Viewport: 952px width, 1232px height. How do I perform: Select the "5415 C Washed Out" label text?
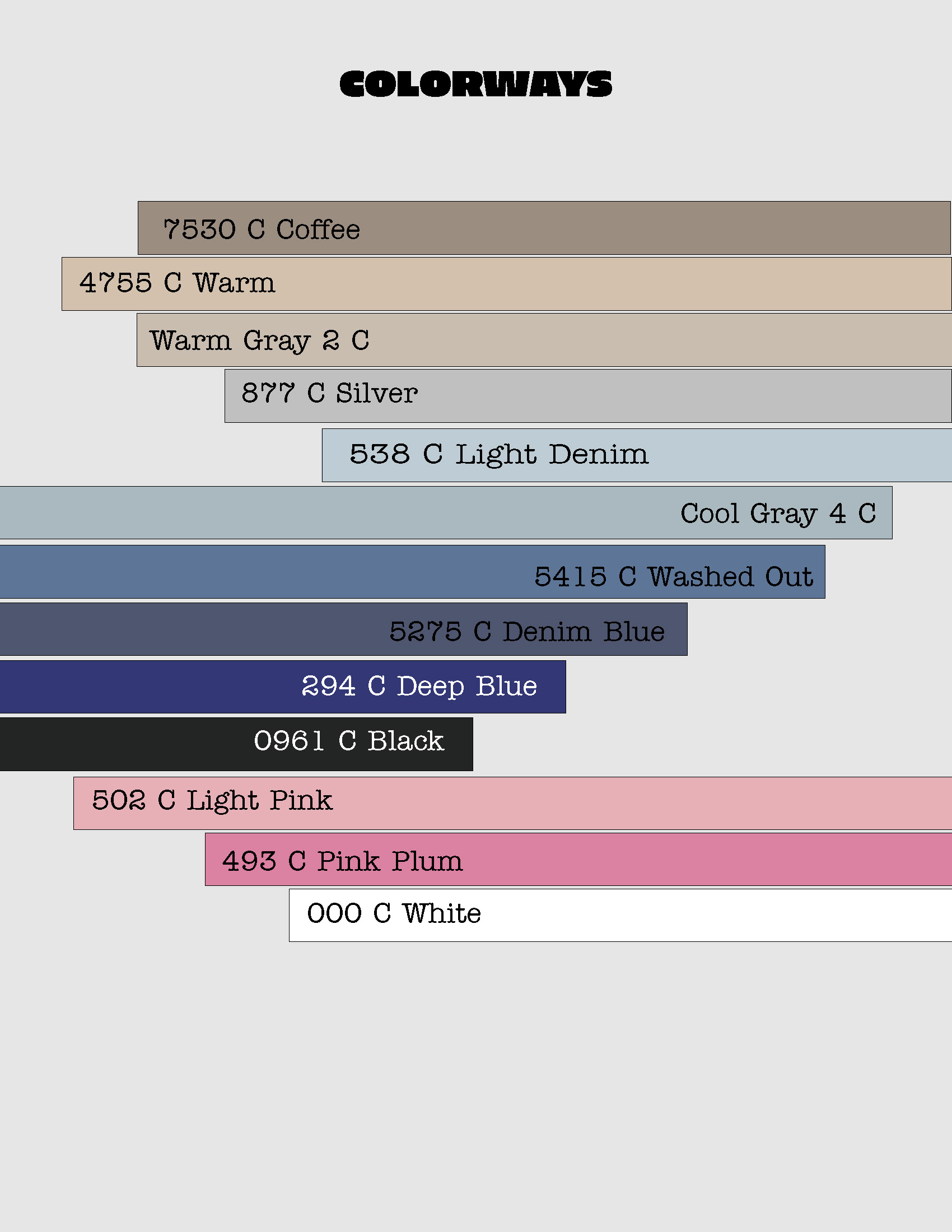[673, 576]
